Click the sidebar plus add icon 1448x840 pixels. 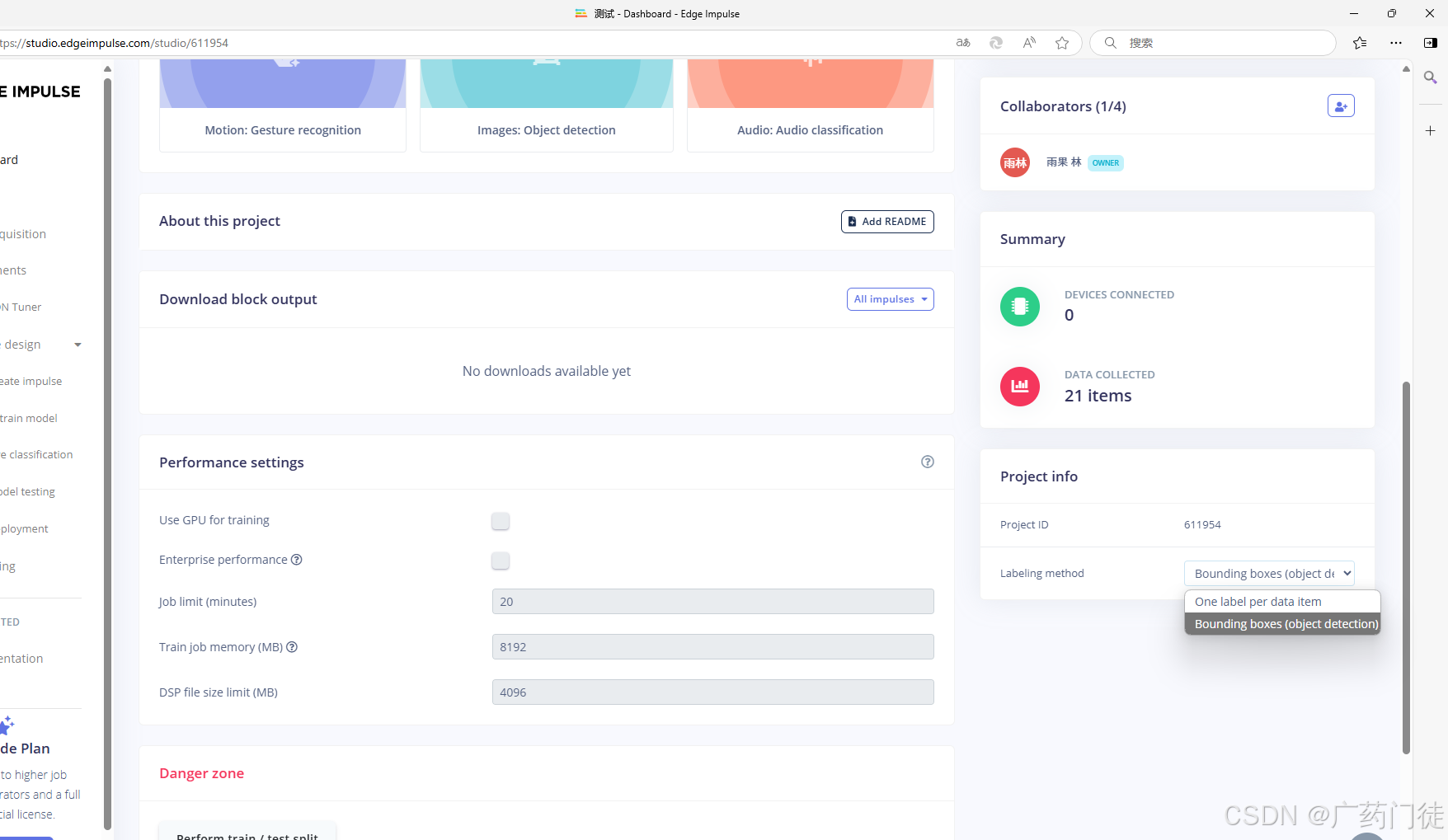pos(1431,131)
